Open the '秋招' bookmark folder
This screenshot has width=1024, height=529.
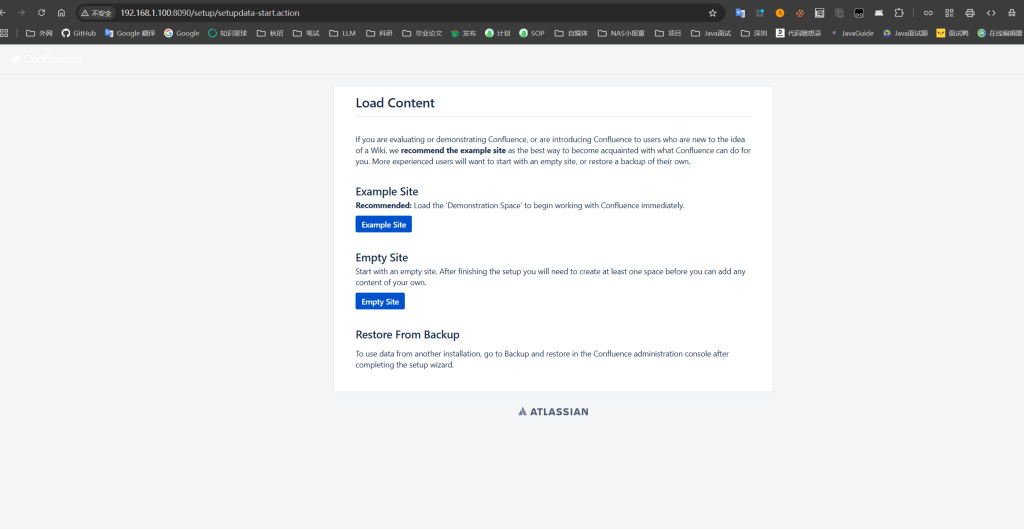[270, 33]
